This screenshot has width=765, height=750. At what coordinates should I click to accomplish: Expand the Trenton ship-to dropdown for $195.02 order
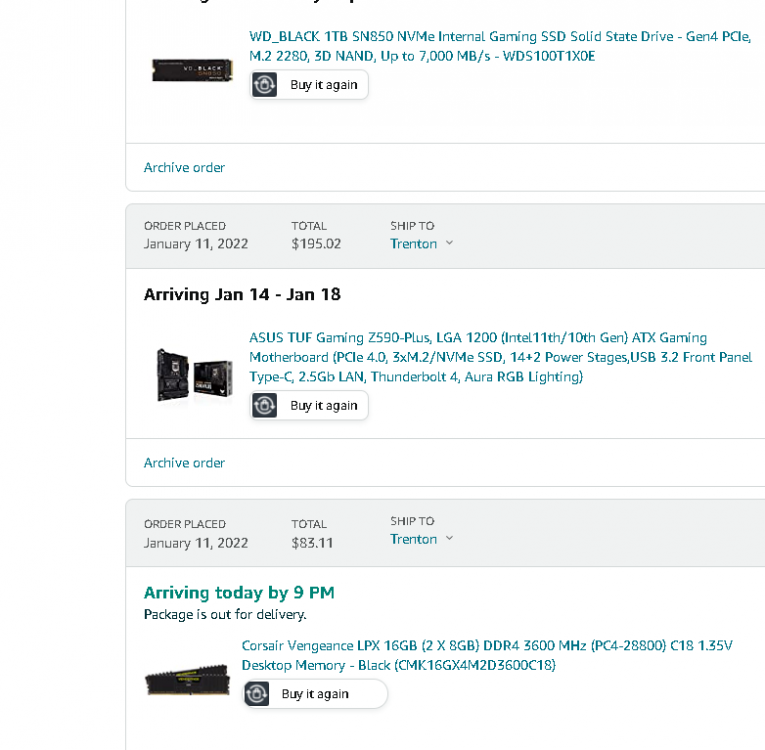click(x=422, y=243)
